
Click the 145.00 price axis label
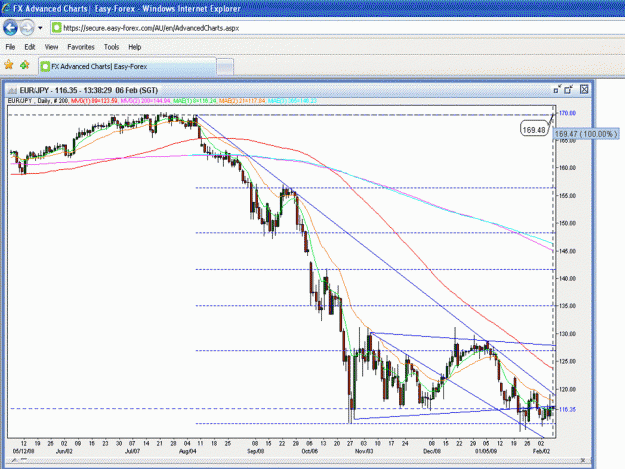[567, 251]
